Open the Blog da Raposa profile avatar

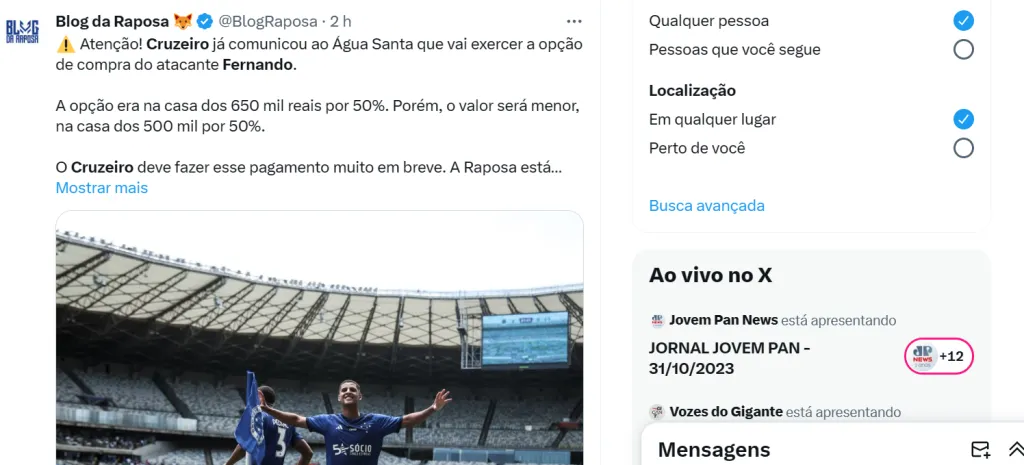22,31
